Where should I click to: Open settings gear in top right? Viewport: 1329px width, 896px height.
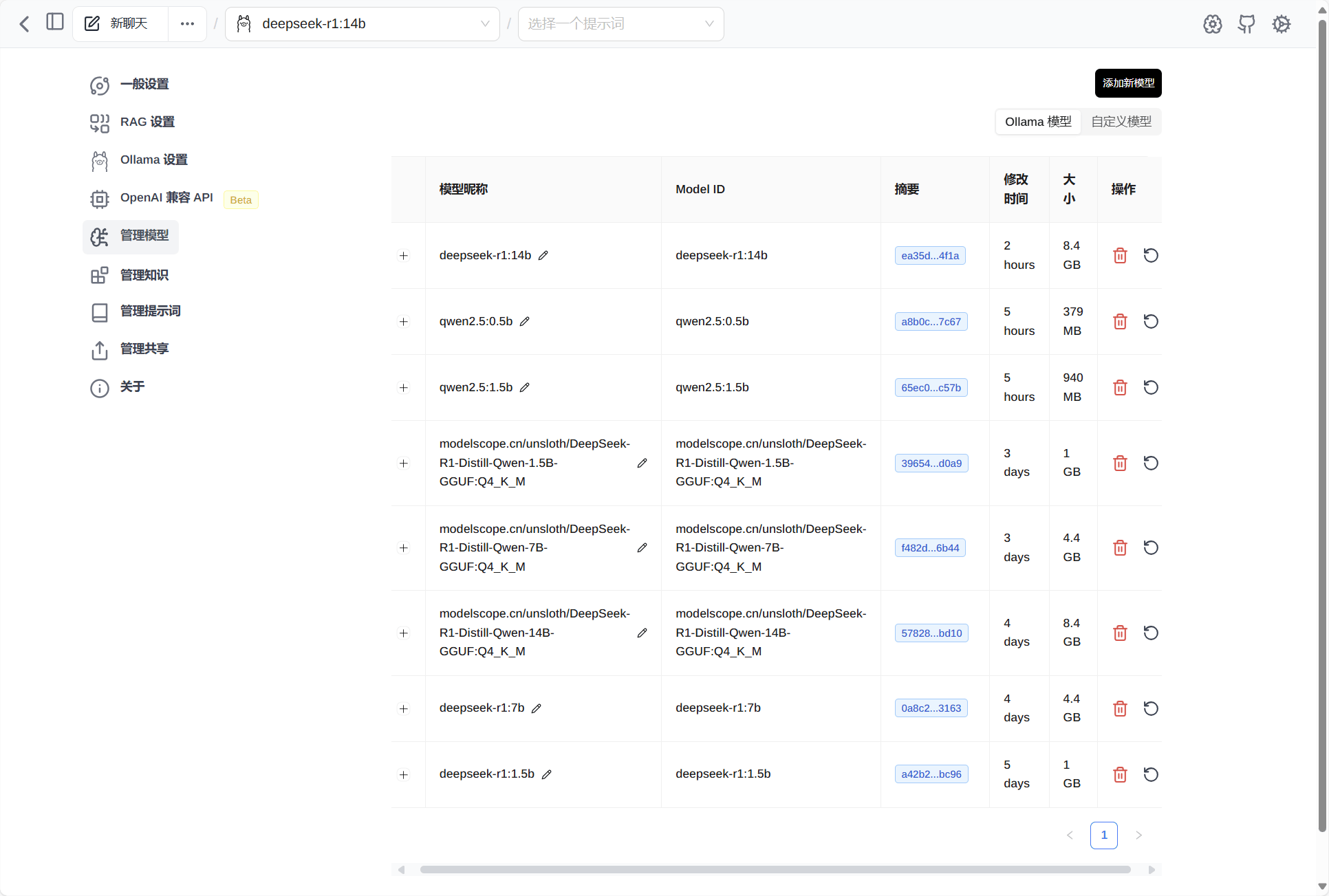[x=1281, y=24]
